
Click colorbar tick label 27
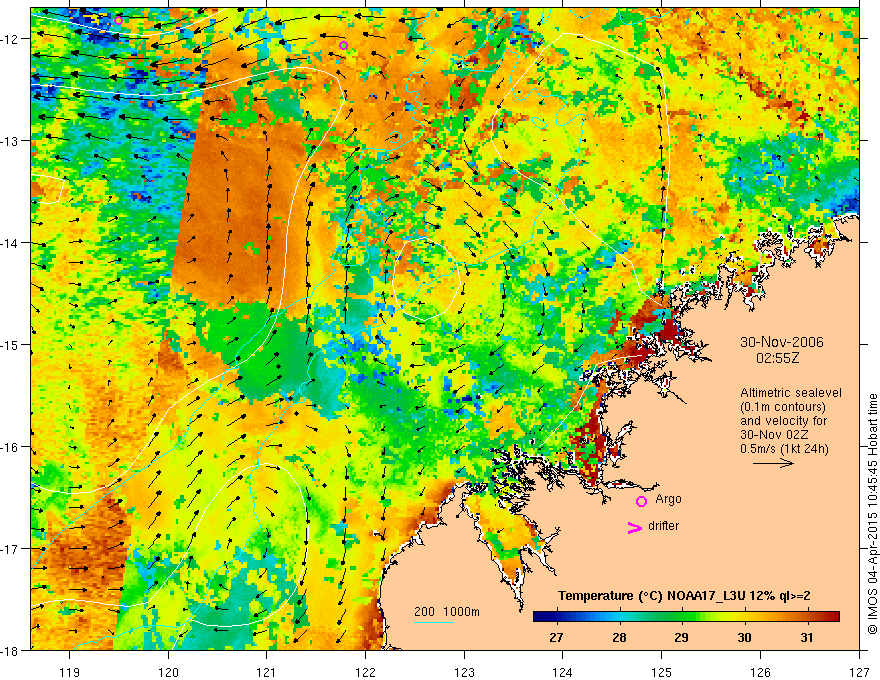[x=556, y=638]
